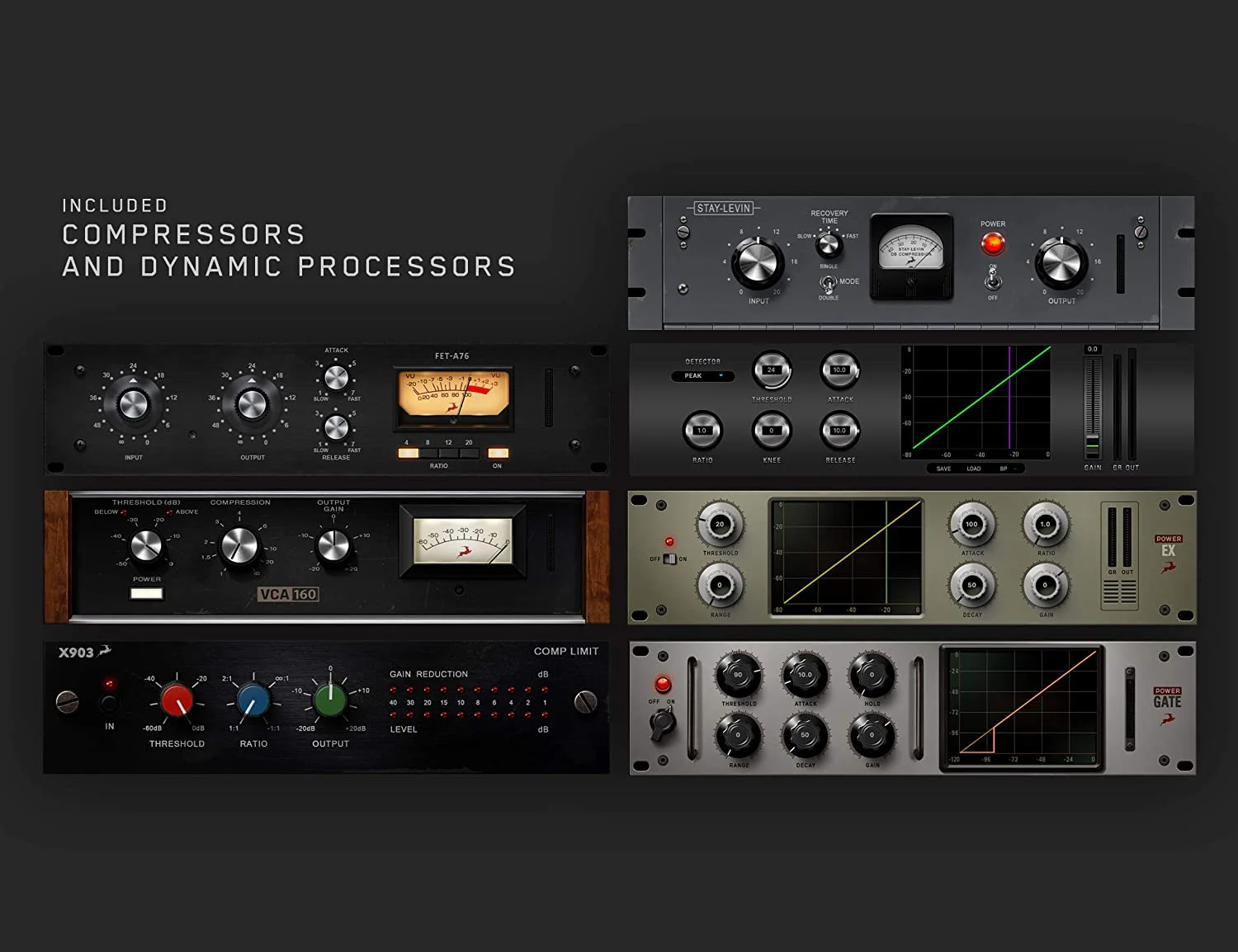The height and width of the screenshot is (952, 1238).
Task: Click the VCA 160 THRESHOLD knob
Action: [x=146, y=545]
